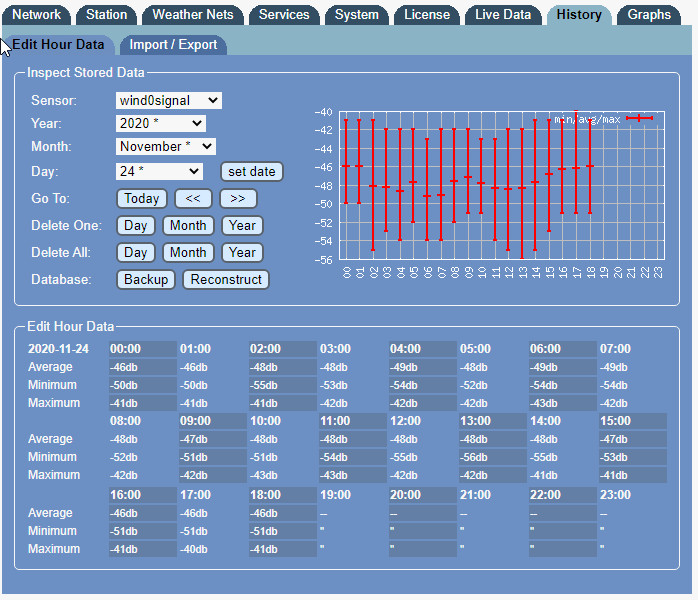Open the Sensor dropdown showing wind0signal
This screenshot has height=600, width=698.
pos(169,100)
